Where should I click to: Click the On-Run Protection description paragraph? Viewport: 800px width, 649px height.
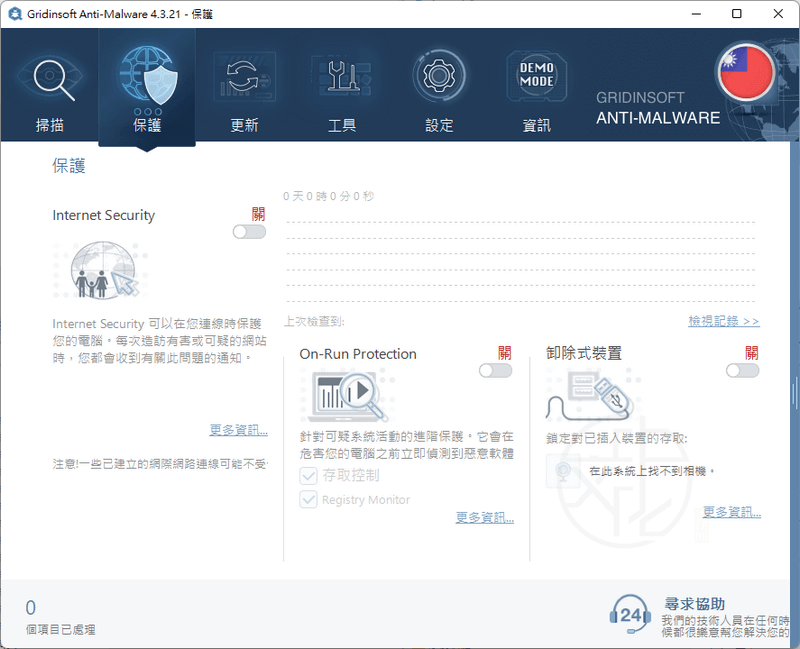pos(407,445)
